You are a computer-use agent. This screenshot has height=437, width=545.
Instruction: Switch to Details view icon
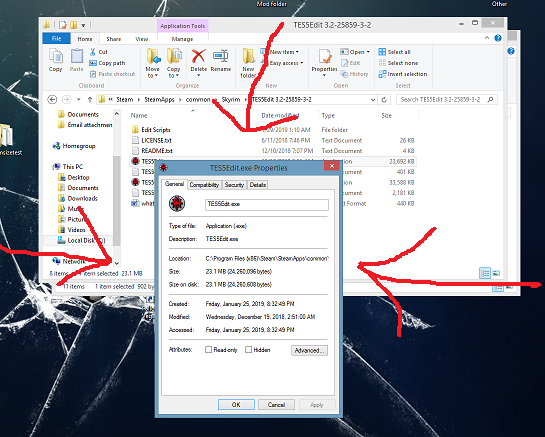tap(485, 273)
